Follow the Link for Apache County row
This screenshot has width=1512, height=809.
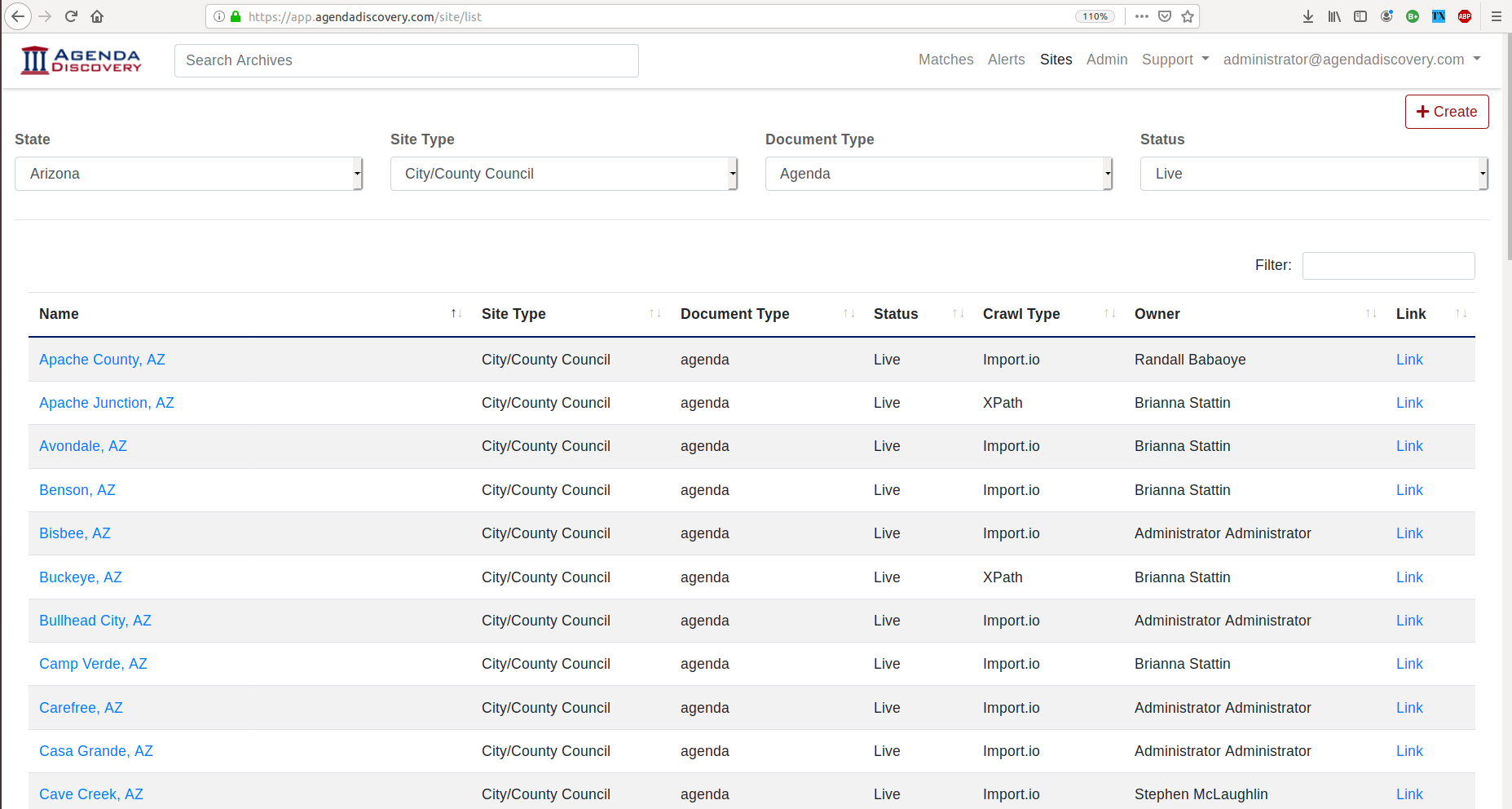coord(1409,360)
